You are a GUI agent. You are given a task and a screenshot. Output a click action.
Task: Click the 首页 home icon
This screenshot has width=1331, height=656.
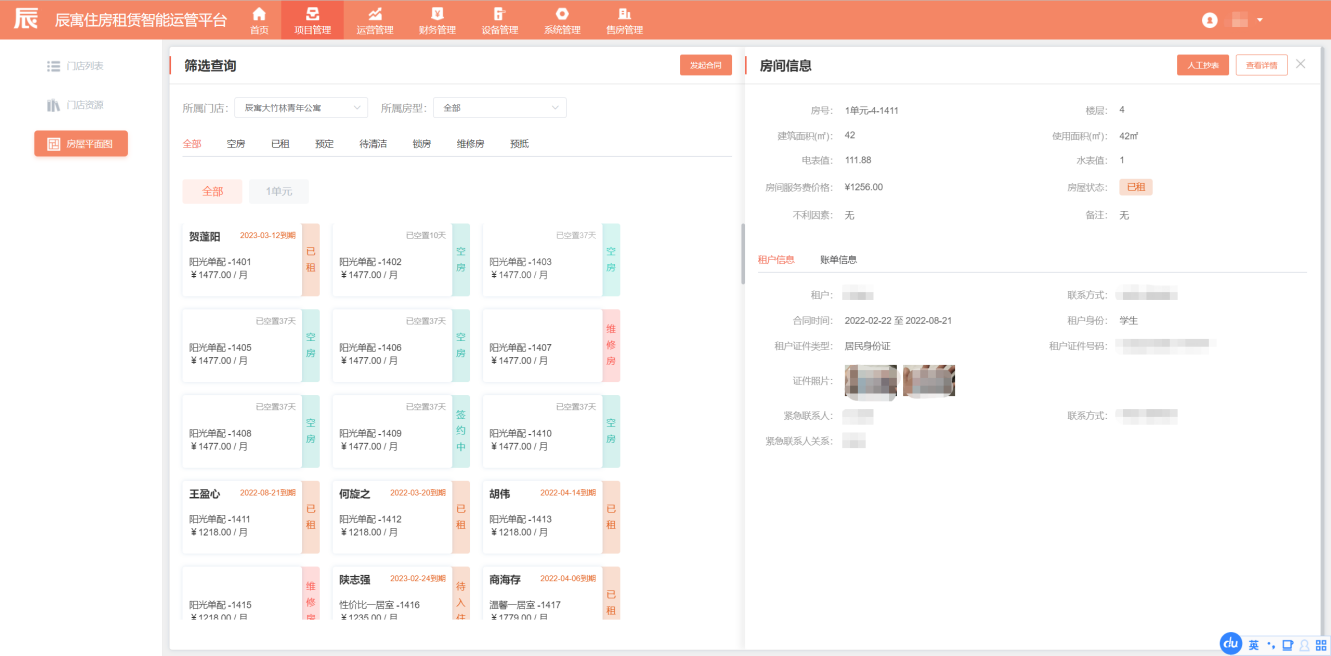click(x=259, y=14)
